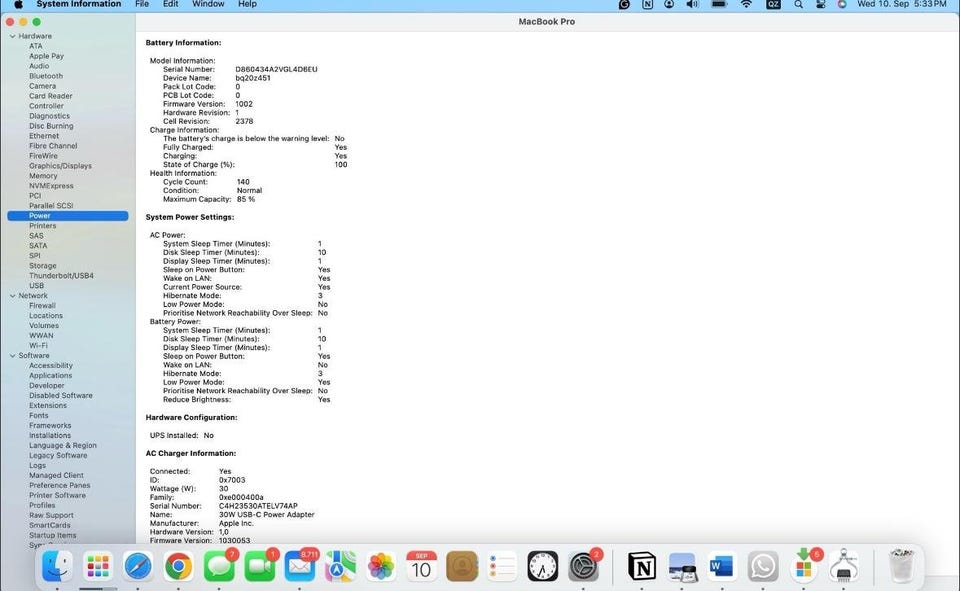Open WhatsApp from the dock
Screen dimensions: 960x591
coord(763,567)
